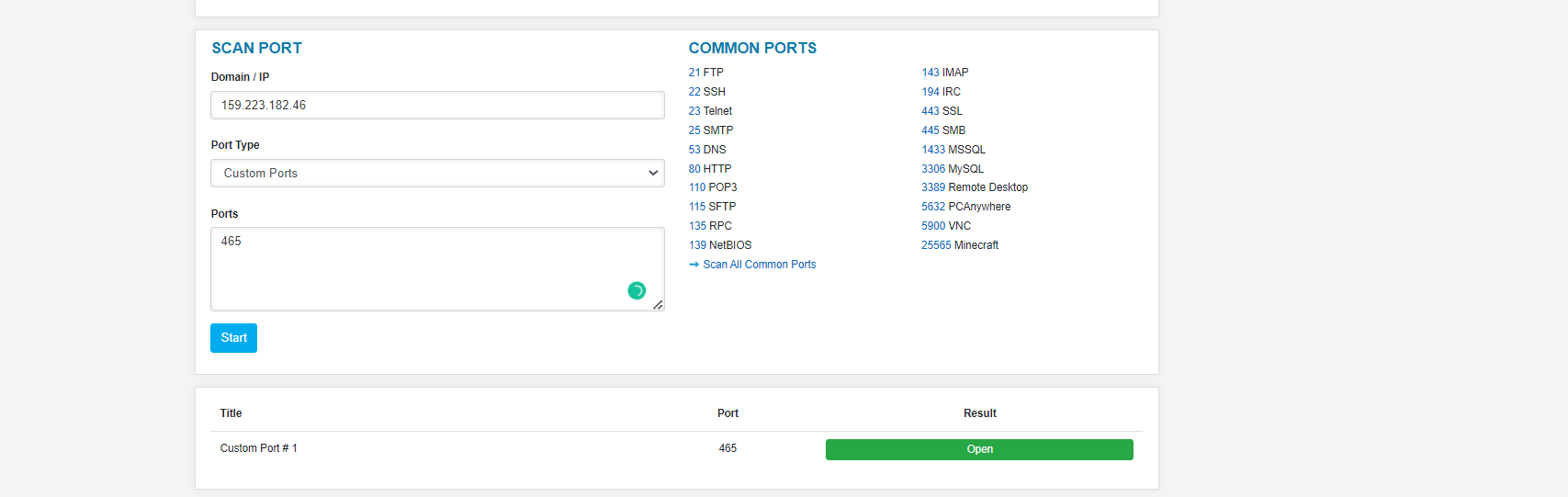Open the Port Type dropdown

tap(437, 173)
